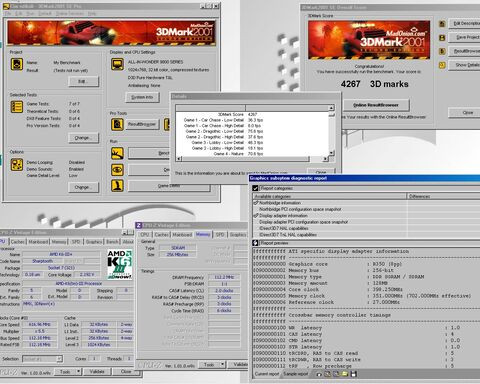The image size is (480, 384).
Task: Switch to Current report tab
Action: pos(267,374)
